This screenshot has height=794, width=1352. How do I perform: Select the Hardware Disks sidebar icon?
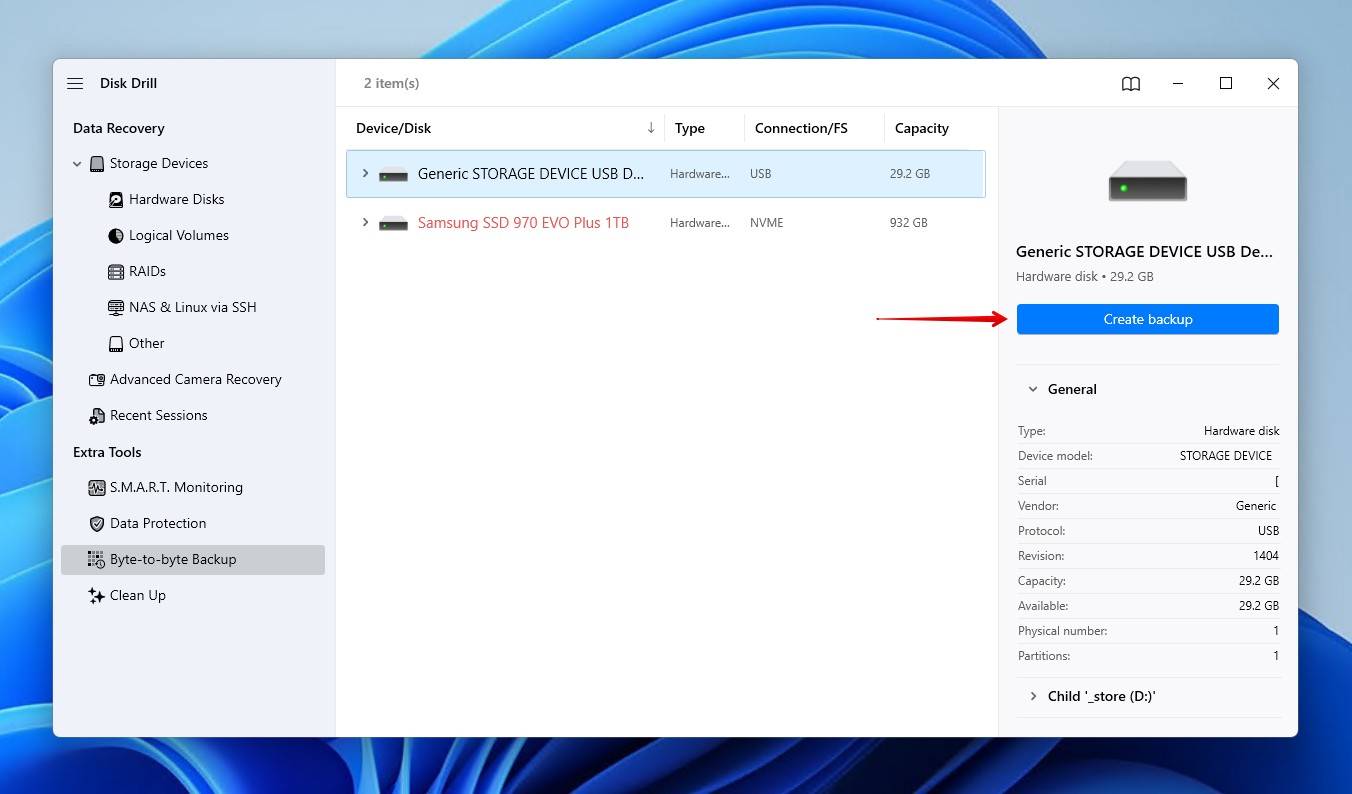tap(115, 199)
